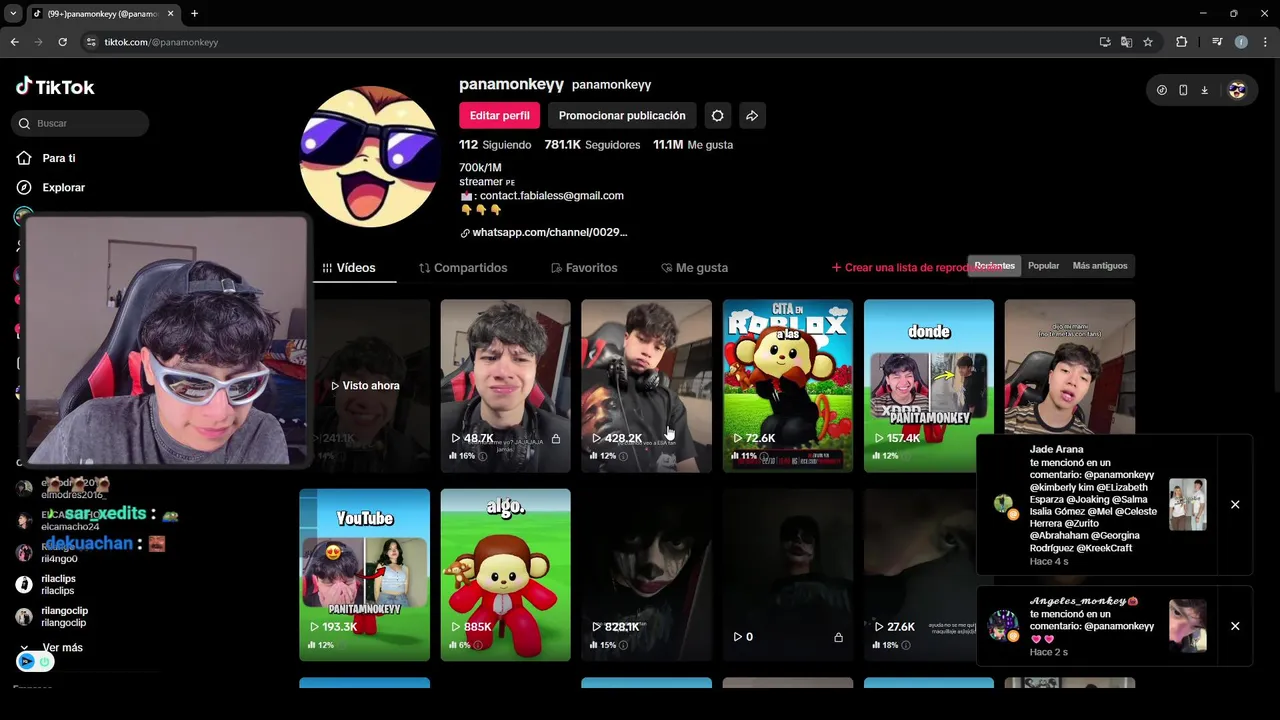Sort videos by Recientes
This screenshot has height=720, width=1280.
[x=994, y=266]
